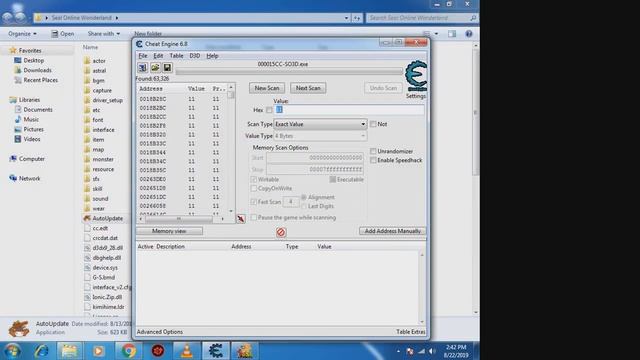Open the Explorer view options dropdown arrow
This screenshot has height=360, width=640.
[436, 34]
